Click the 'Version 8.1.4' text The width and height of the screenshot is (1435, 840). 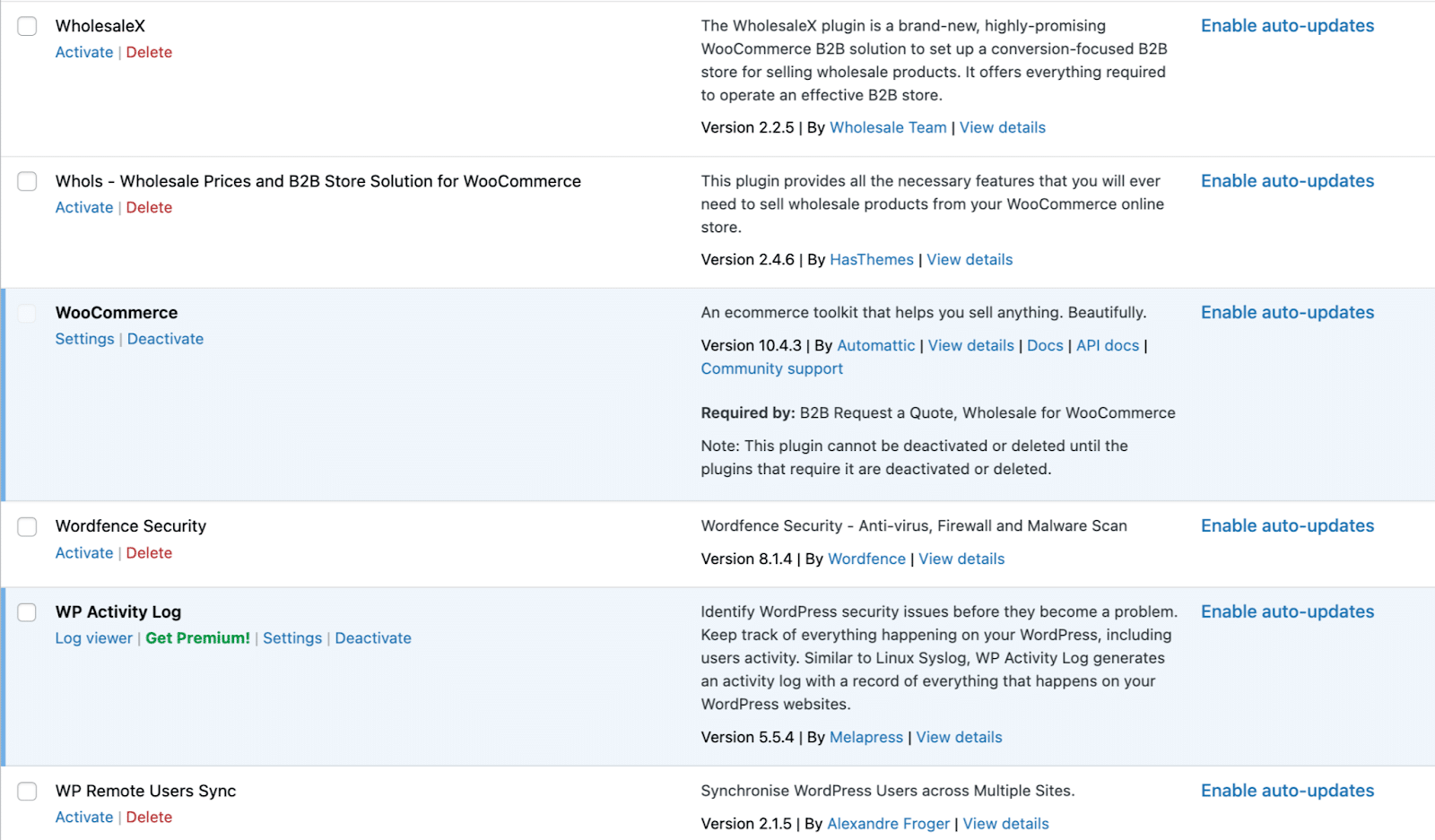(747, 559)
